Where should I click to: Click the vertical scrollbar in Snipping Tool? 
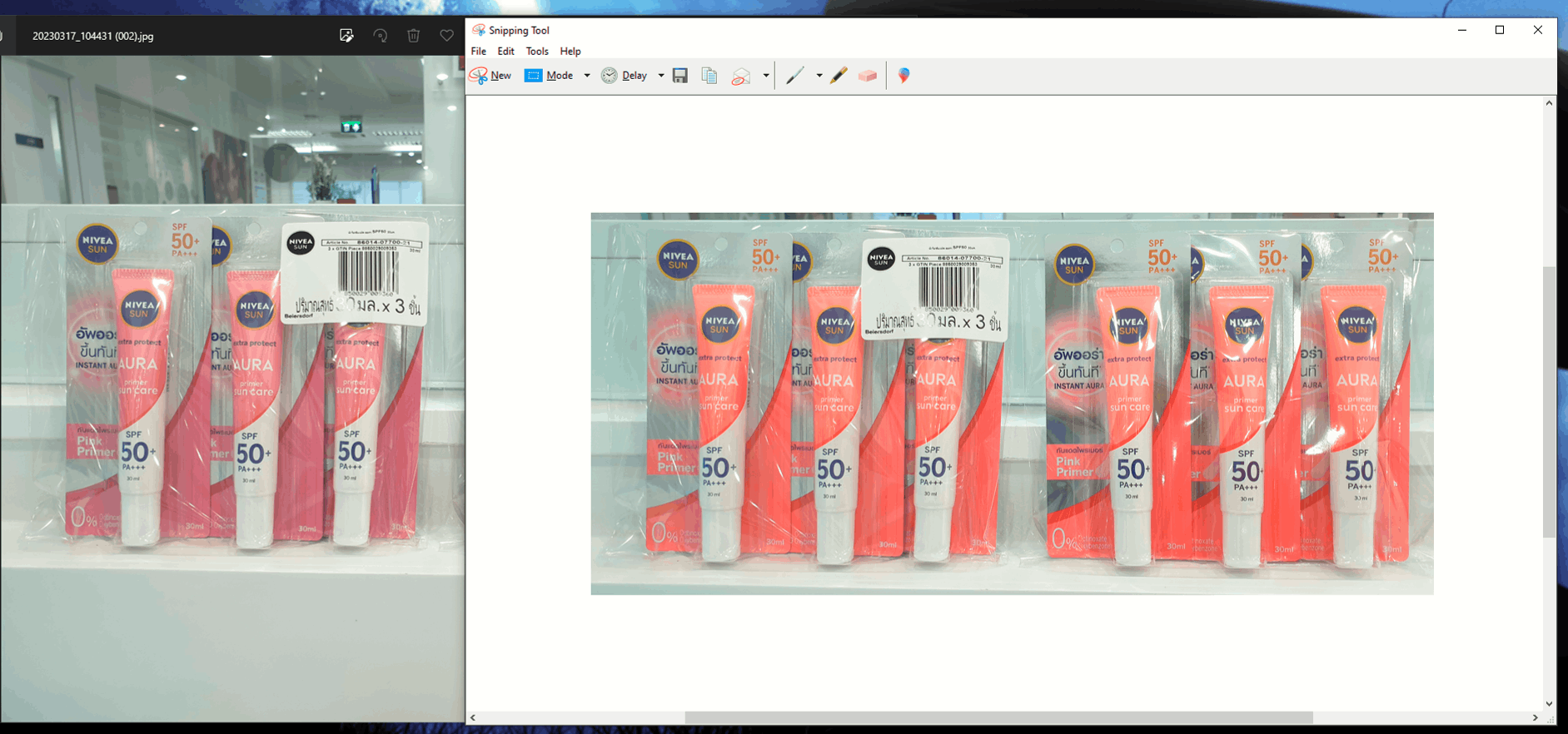(x=1549, y=402)
